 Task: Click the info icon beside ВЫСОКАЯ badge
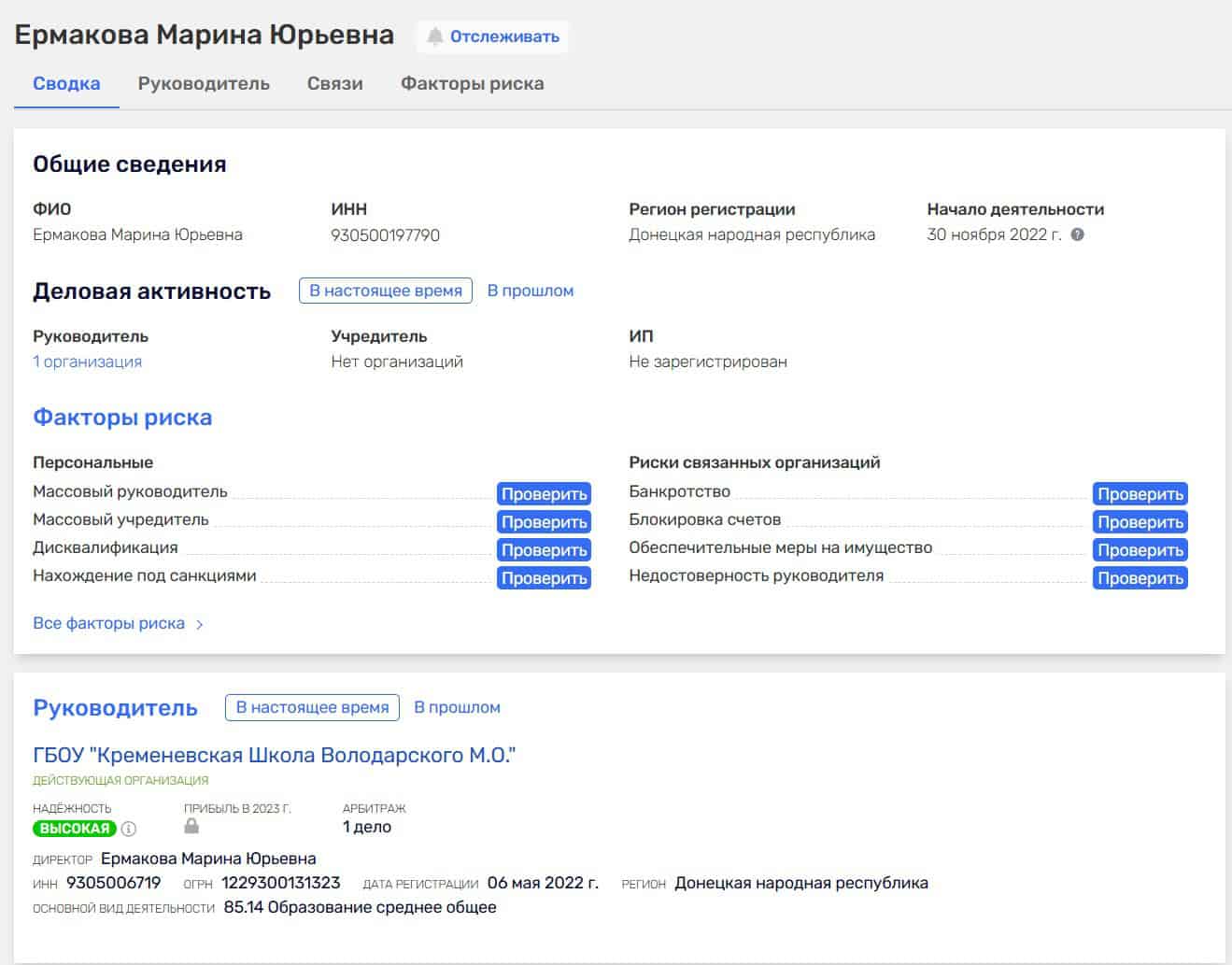point(129,829)
